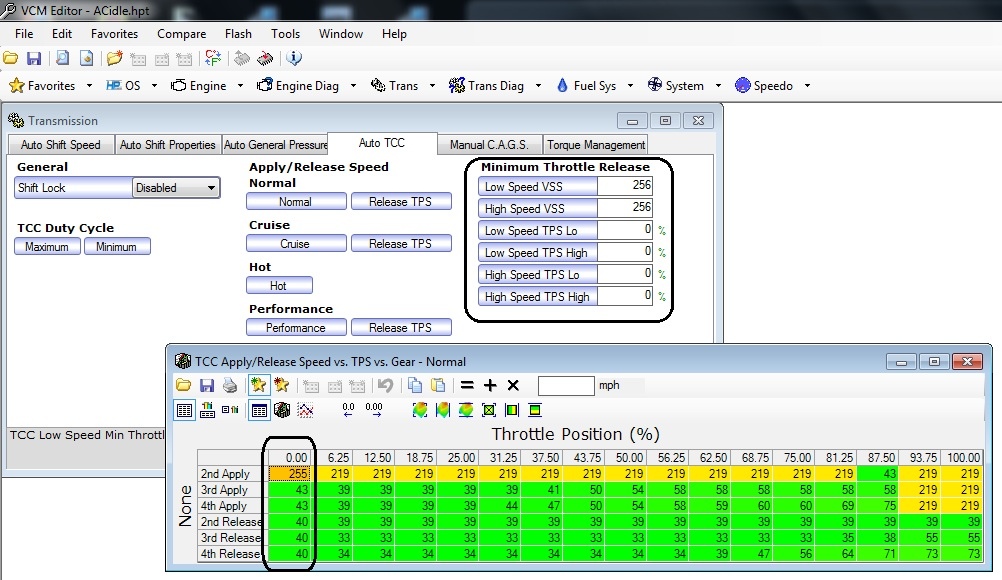The image size is (1002, 580).
Task: Click the 2D line graph view icon
Action: [305, 410]
